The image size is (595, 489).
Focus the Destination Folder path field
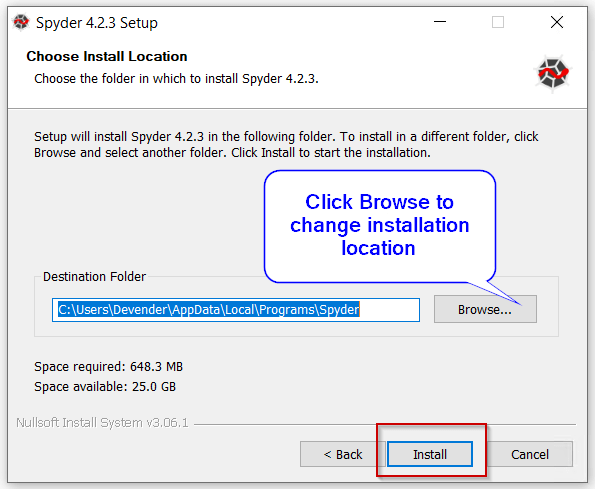click(236, 310)
